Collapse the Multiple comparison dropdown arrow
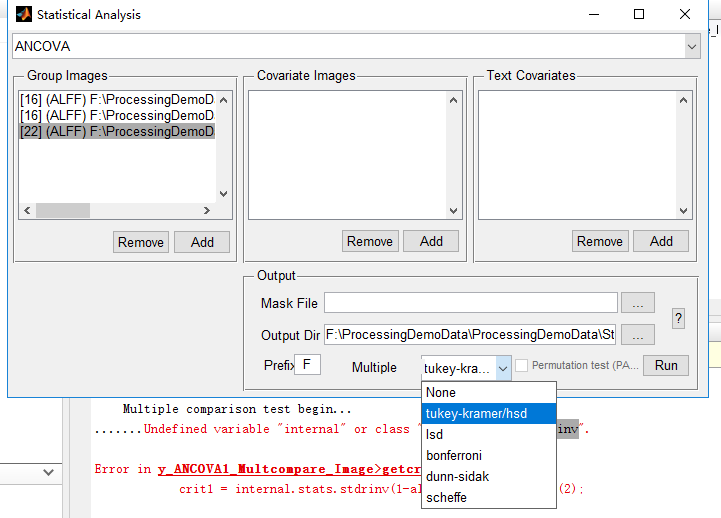 coord(504,368)
